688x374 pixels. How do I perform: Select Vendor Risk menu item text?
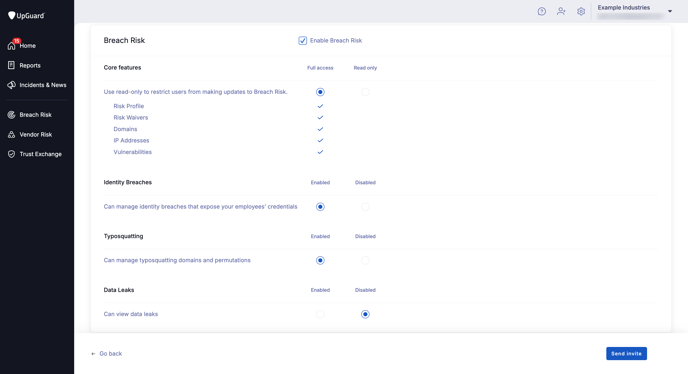pos(36,135)
